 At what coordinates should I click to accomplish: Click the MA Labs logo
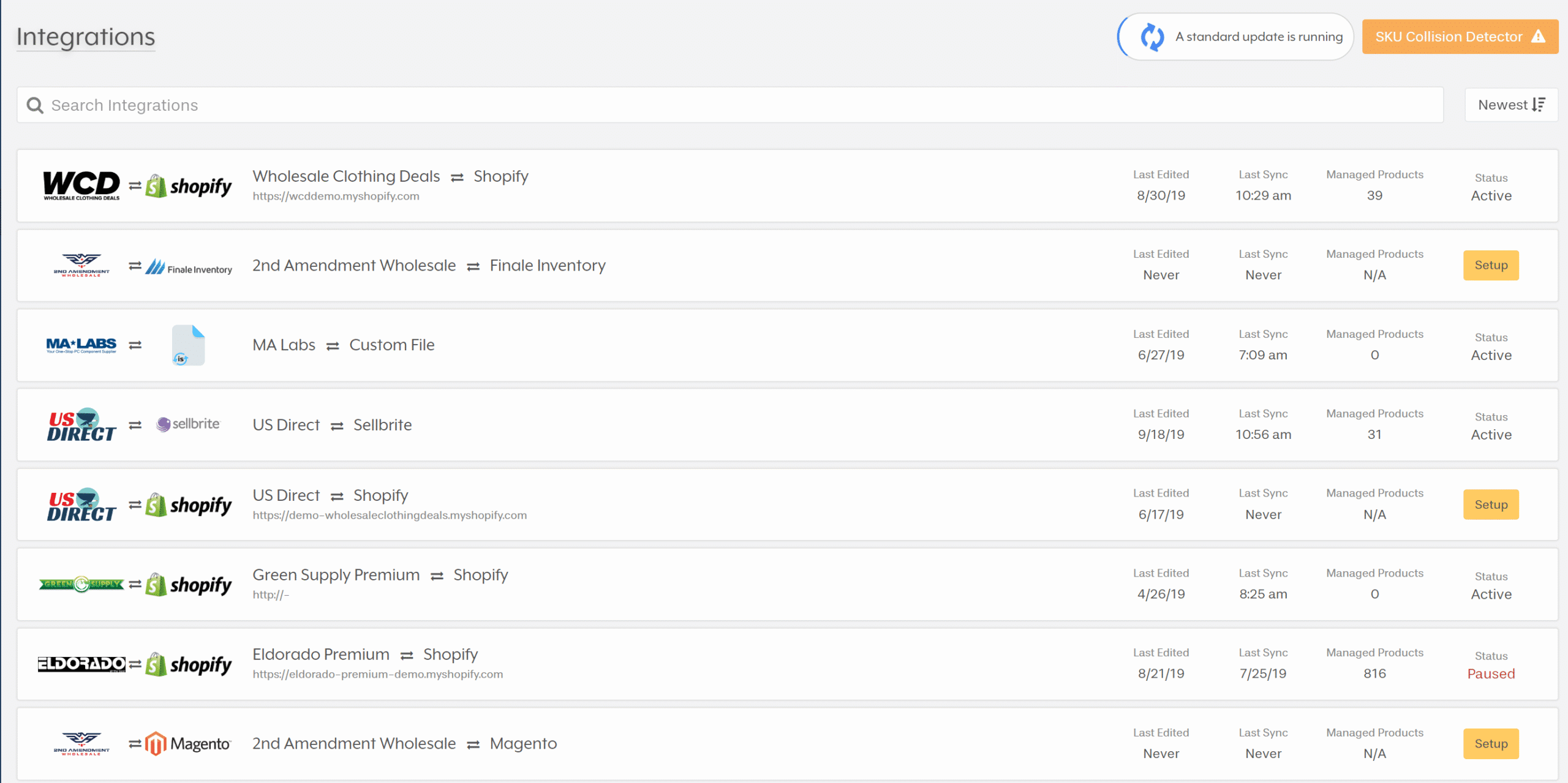point(81,345)
